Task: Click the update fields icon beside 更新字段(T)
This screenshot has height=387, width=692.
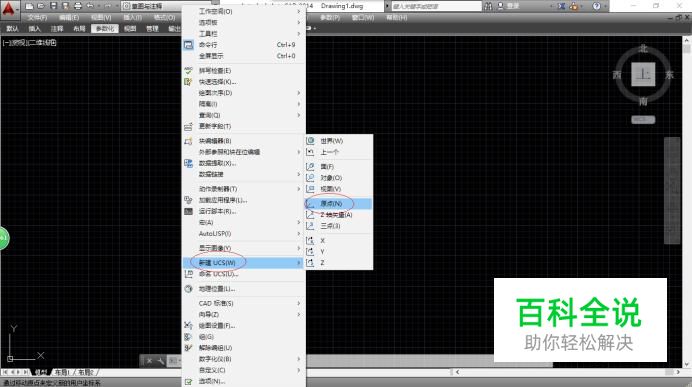Action: [188, 126]
